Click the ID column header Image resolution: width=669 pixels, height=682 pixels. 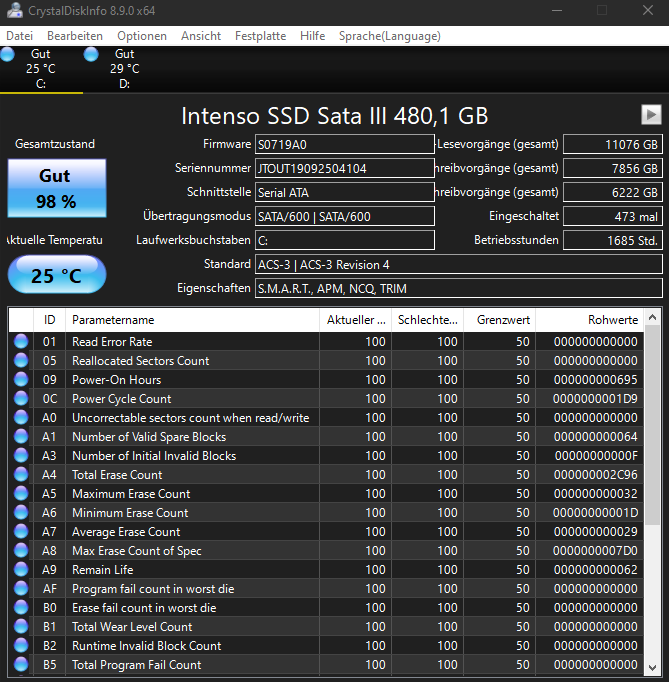[49, 320]
